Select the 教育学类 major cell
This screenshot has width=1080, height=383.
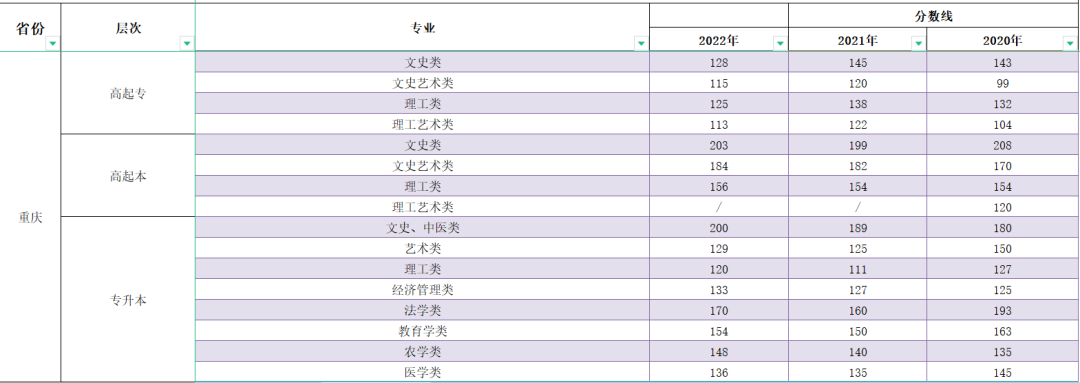pos(423,331)
